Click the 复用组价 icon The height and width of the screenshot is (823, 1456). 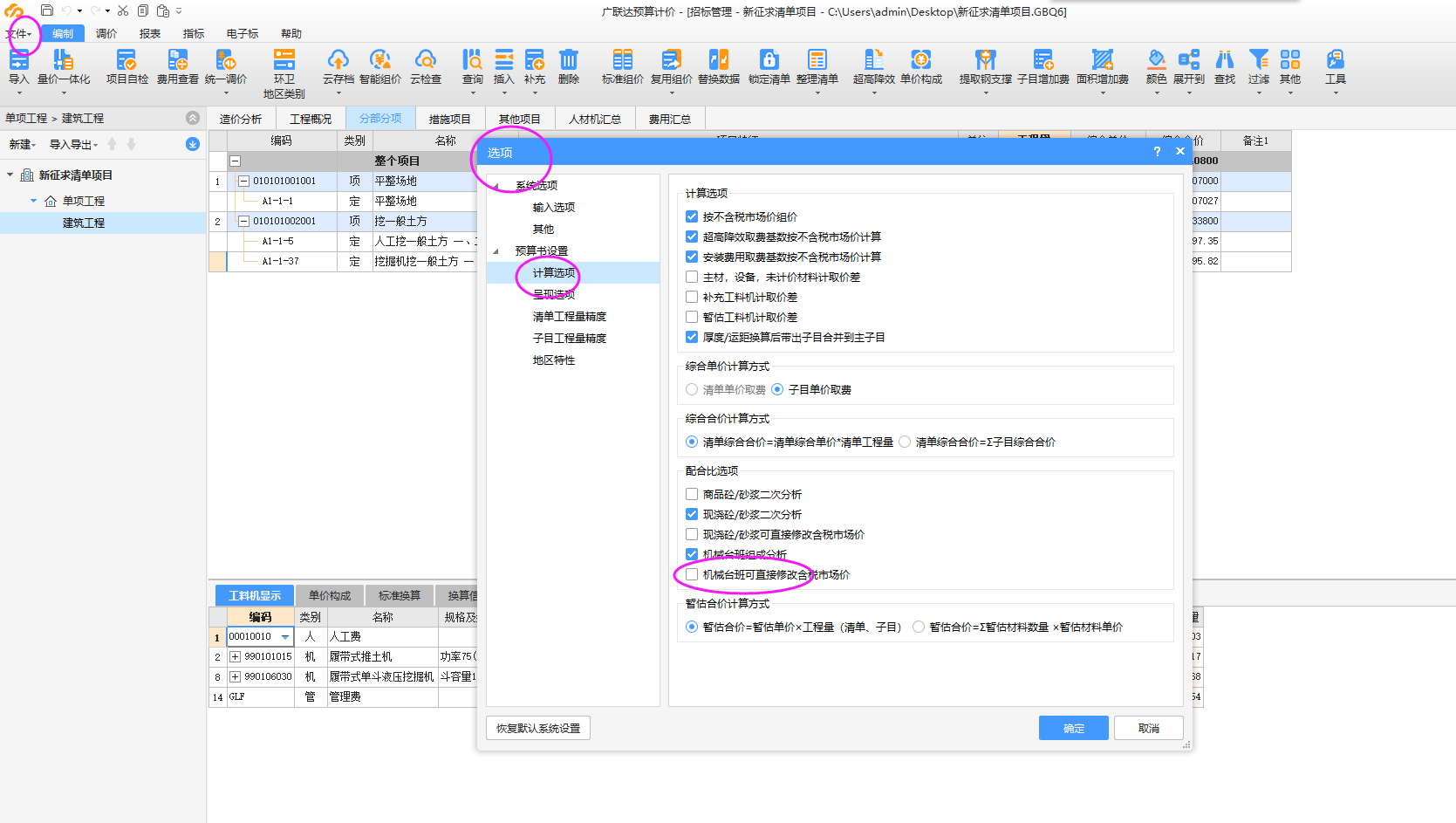tap(671, 59)
